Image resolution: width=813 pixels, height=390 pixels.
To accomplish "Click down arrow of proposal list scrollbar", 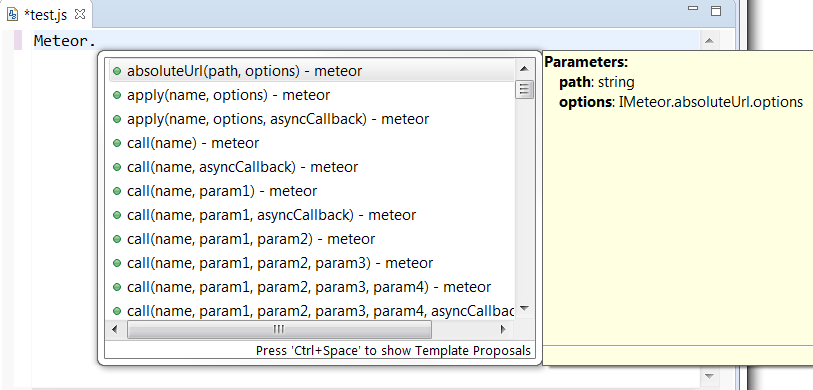I will [x=524, y=309].
